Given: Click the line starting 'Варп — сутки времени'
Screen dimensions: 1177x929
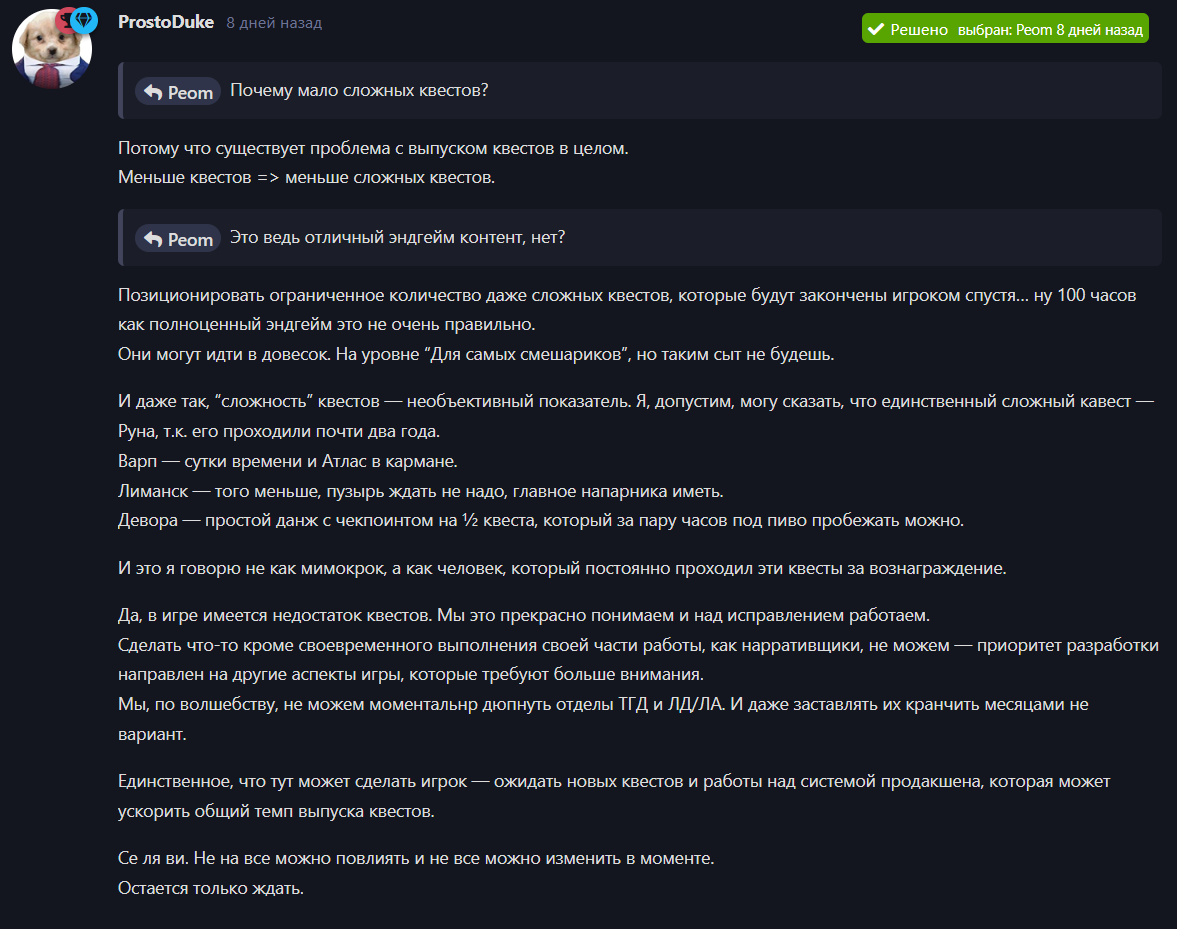Looking at the screenshot, I should [x=287, y=461].
